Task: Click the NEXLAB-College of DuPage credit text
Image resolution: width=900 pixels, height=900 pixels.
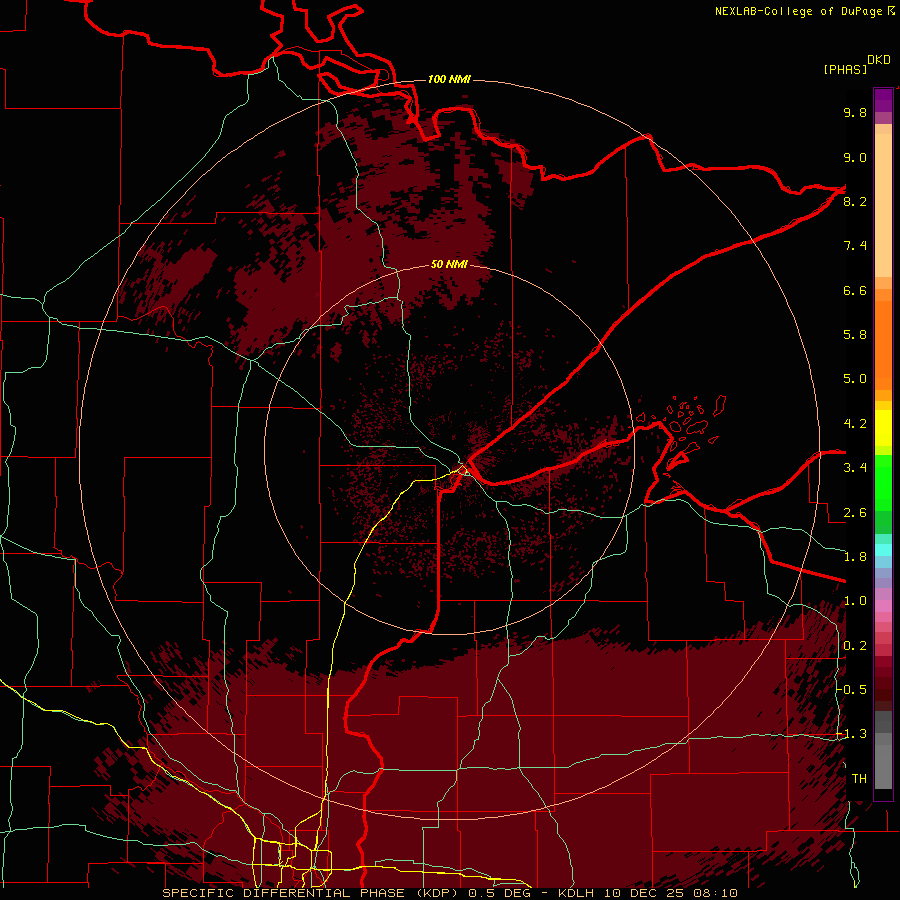Action: point(798,11)
